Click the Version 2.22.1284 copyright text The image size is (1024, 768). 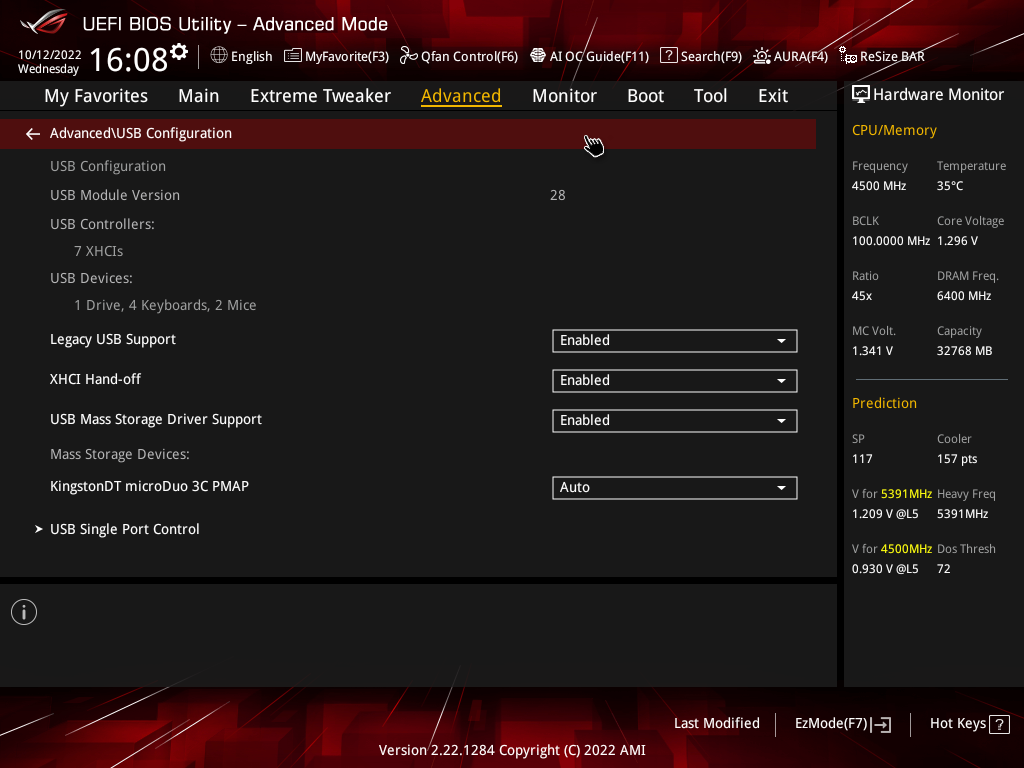tap(512, 750)
